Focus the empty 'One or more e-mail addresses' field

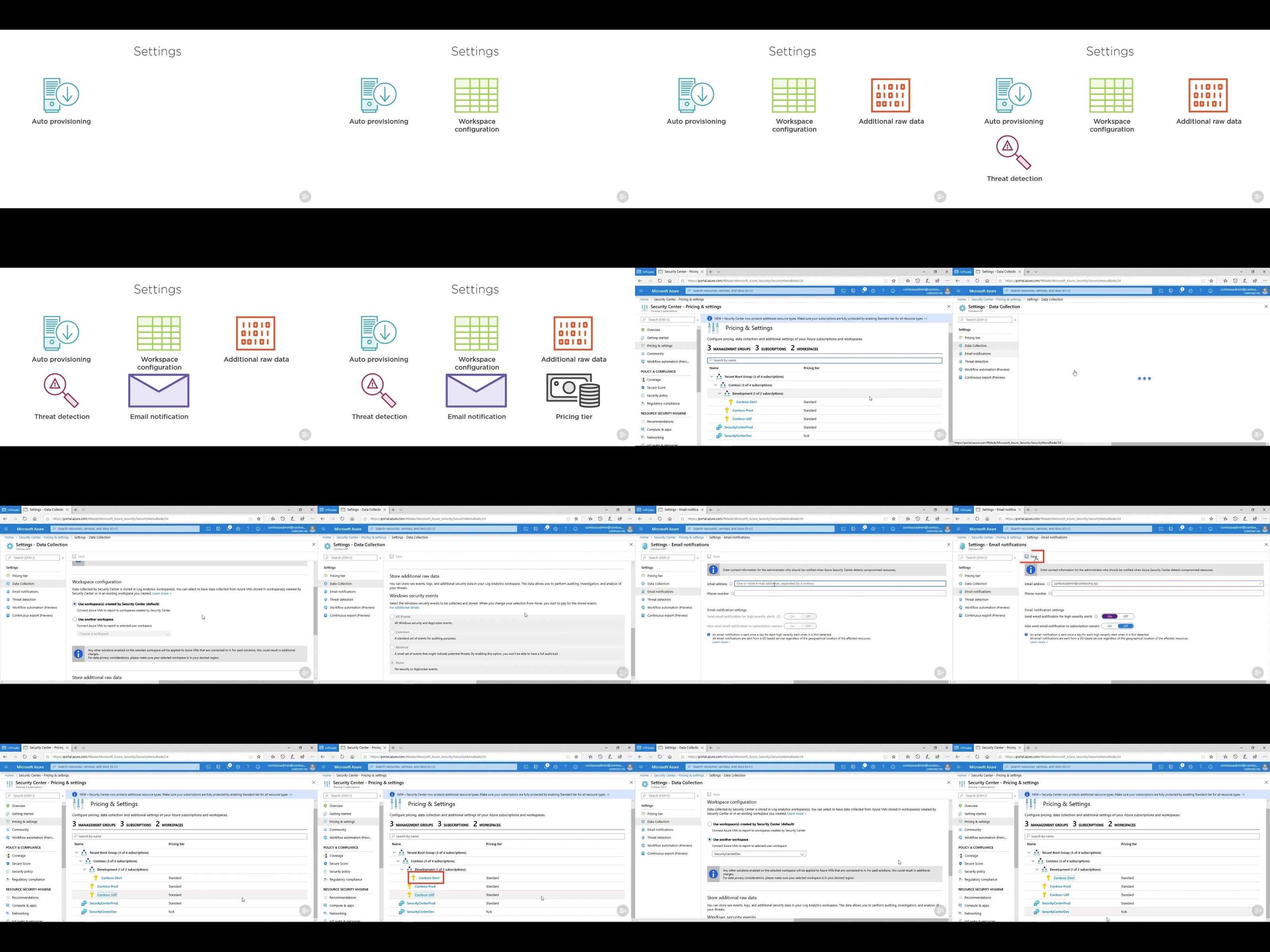[840, 583]
